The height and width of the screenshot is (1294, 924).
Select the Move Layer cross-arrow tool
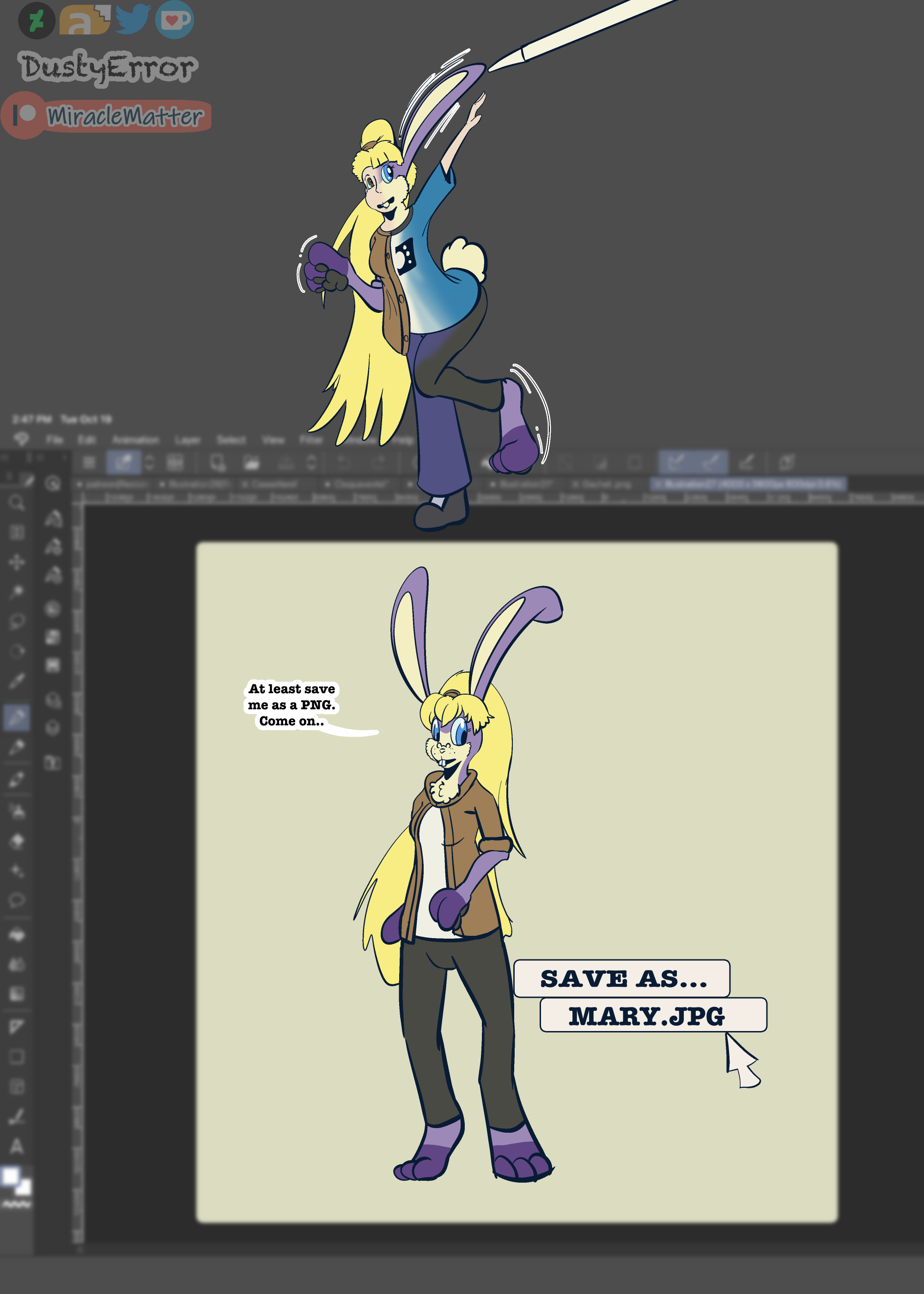[x=17, y=562]
